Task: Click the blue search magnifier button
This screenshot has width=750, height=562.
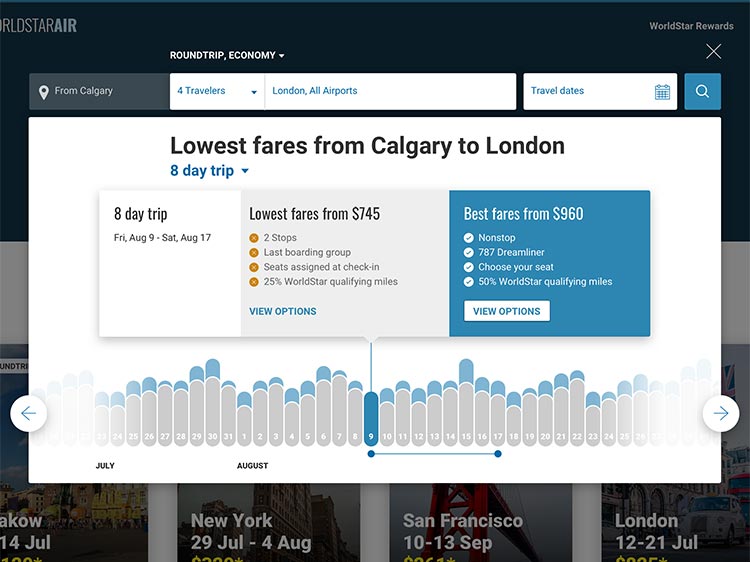Action: click(702, 91)
